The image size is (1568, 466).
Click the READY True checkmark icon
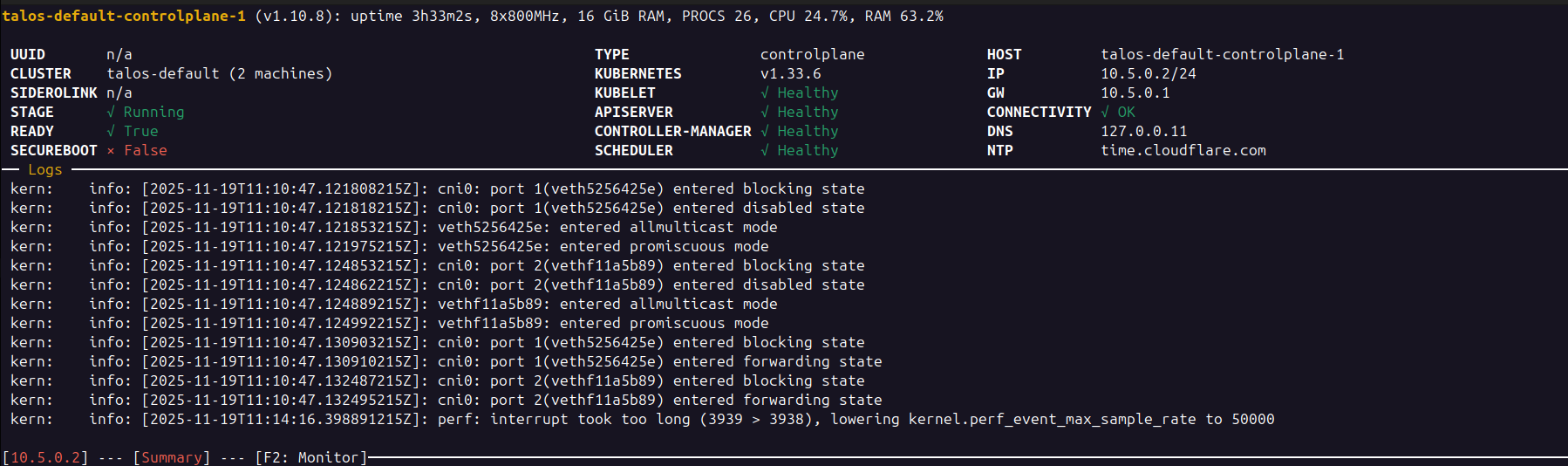click(111, 132)
